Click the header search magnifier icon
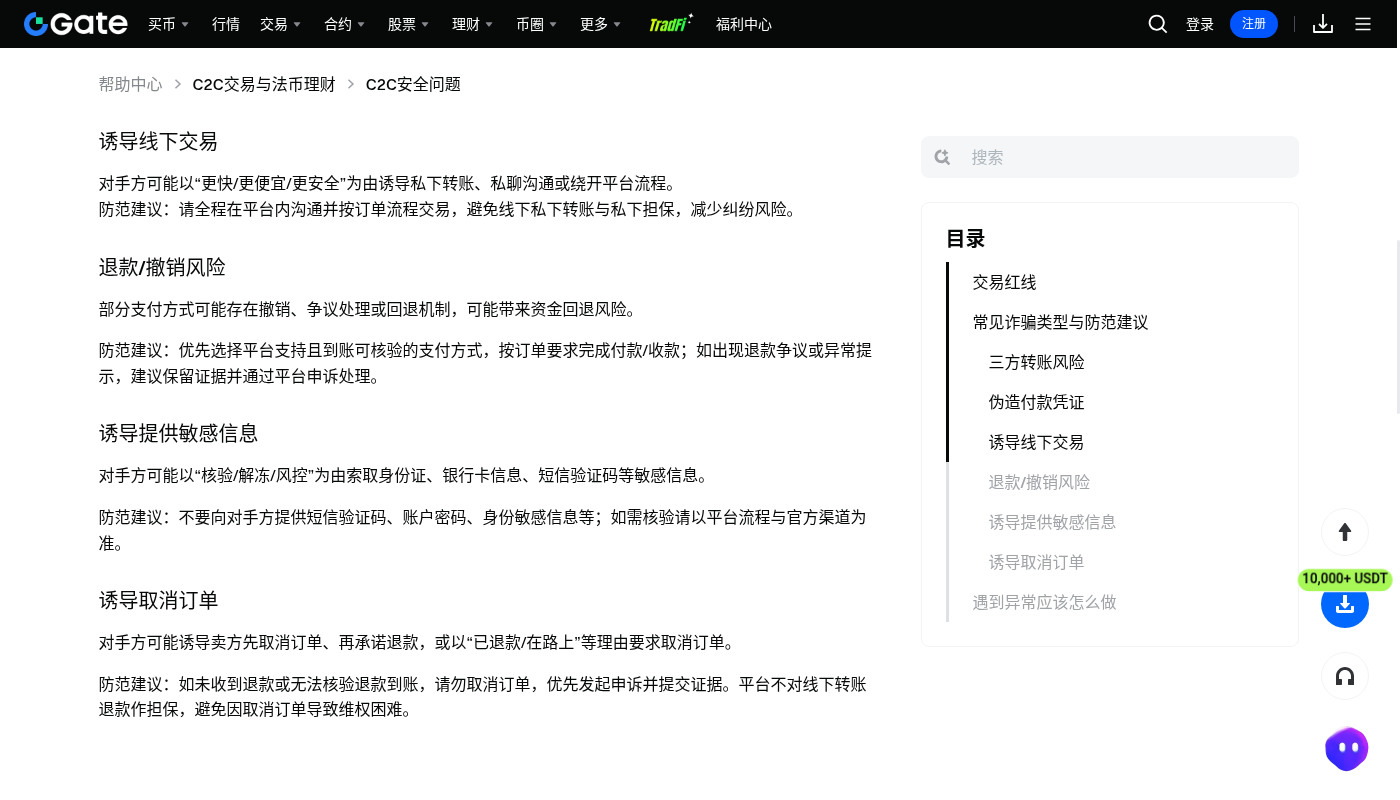The image size is (1400, 800). click(1158, 24)
